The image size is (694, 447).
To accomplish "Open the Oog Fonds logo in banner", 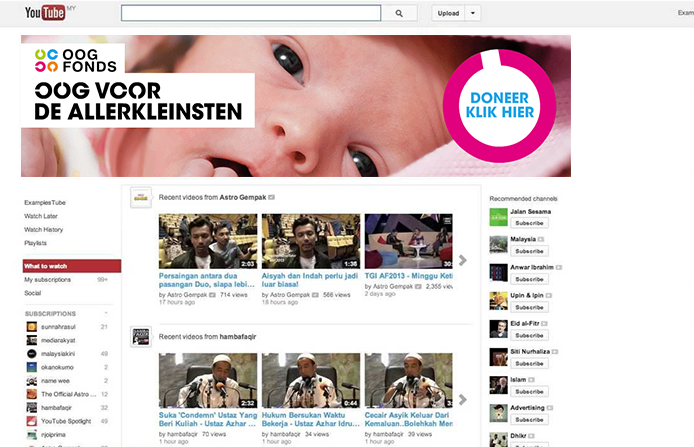I will [75, 60].
